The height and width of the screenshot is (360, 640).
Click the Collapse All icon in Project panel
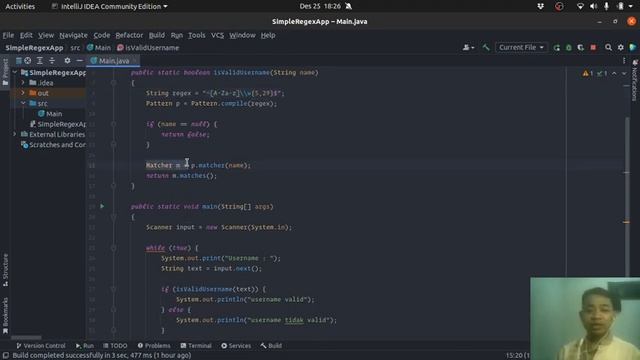[x=52, y=61]
